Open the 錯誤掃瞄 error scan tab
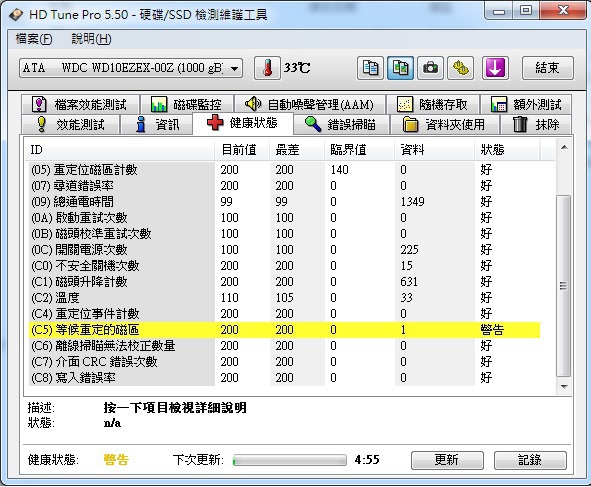The width and height of the screenshot is (591, 487). click(x=341, y=124)
